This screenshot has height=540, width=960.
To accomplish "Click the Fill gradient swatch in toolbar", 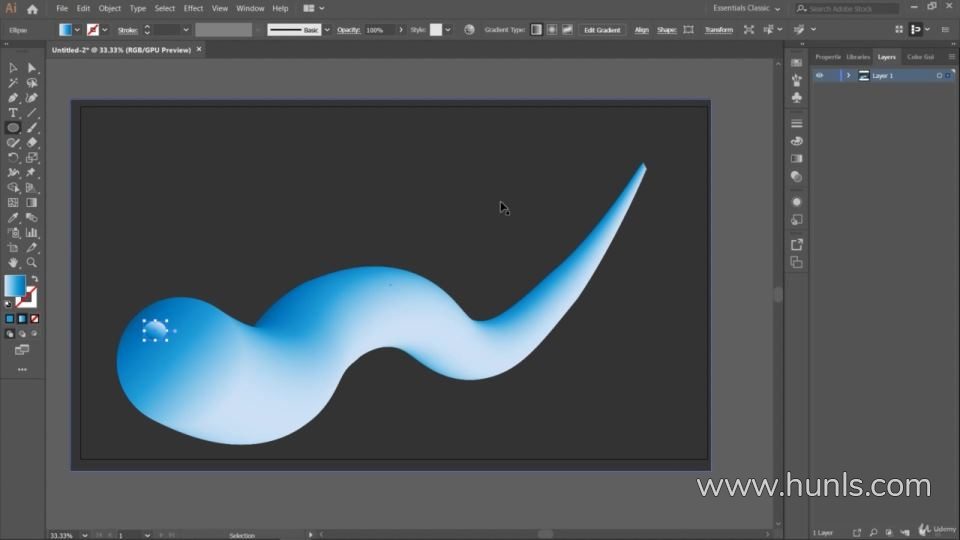I will (14, 286).
